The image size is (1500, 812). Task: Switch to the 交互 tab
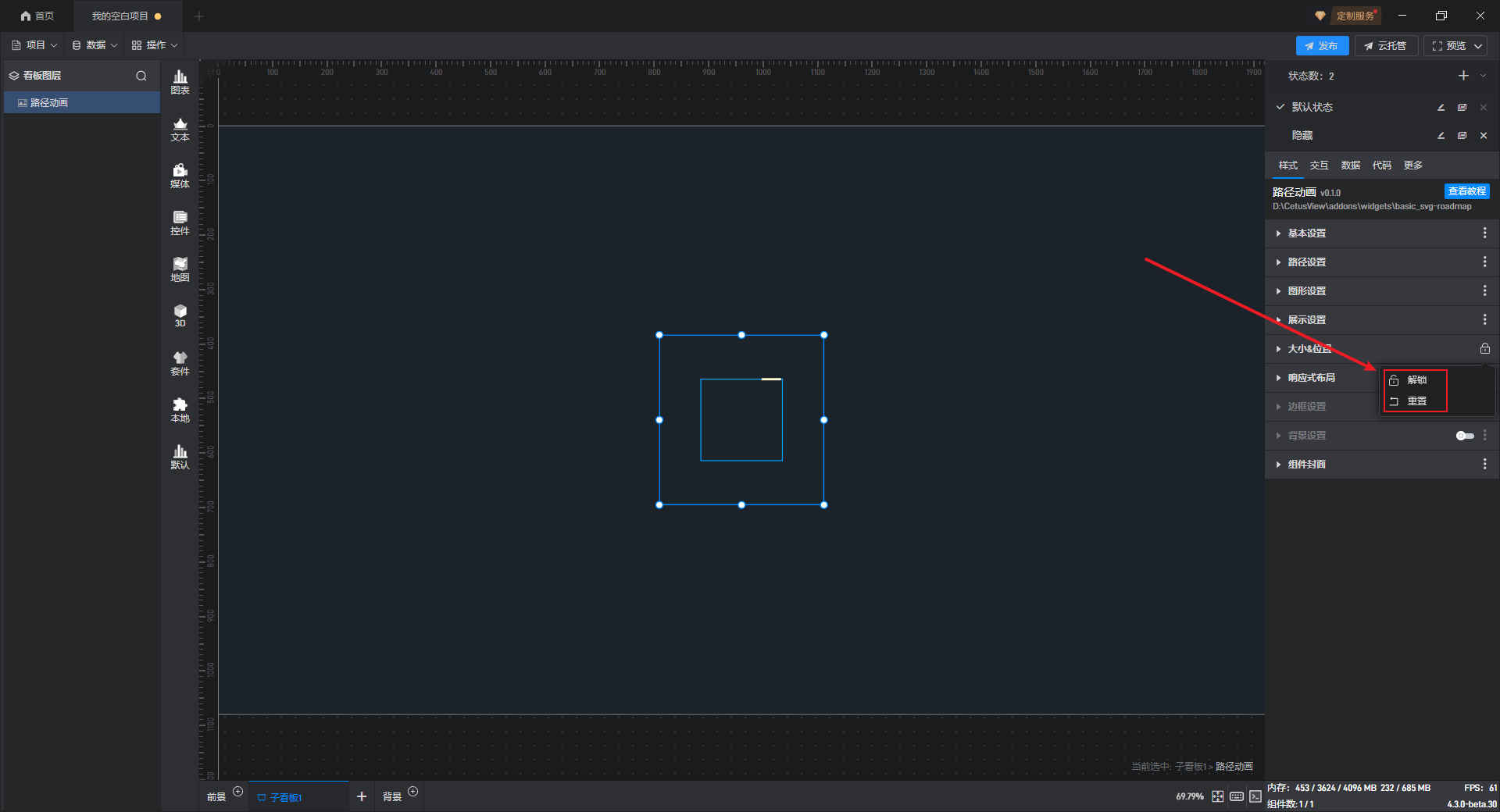pyautogui.click(x=1320, y=166)
